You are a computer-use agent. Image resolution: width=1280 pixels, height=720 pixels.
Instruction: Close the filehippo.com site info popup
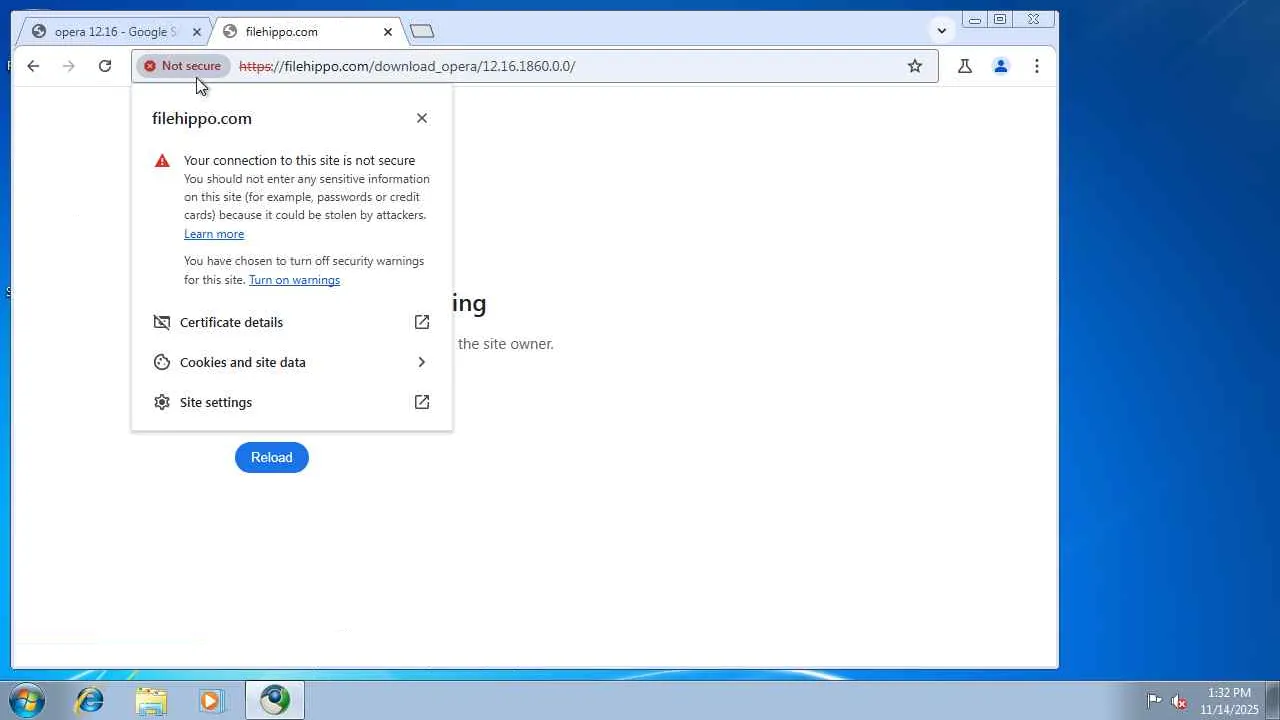click(422, 118)
